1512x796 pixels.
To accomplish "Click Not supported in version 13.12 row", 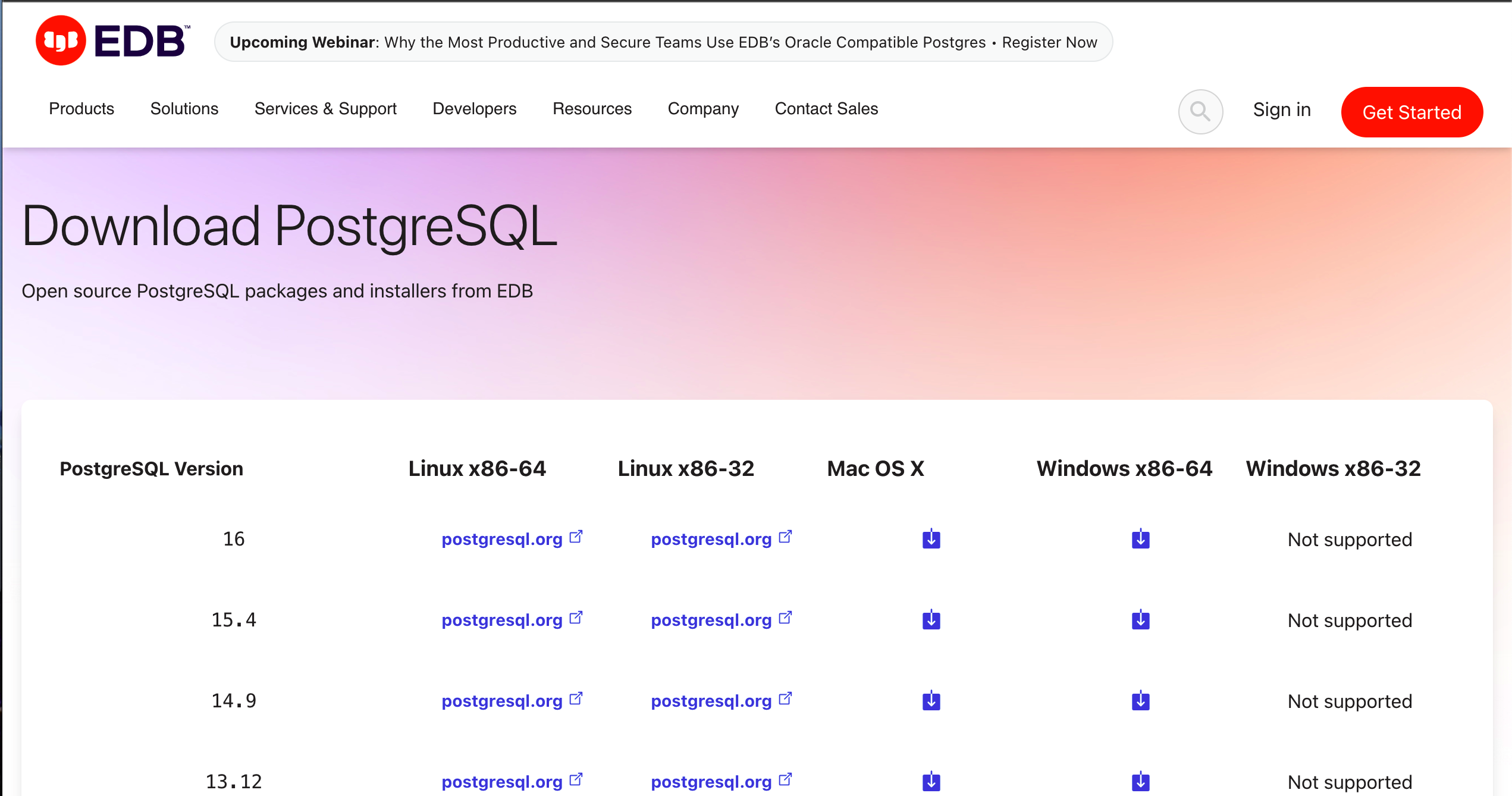I will pyautogui.click(x=1350, y=782).
